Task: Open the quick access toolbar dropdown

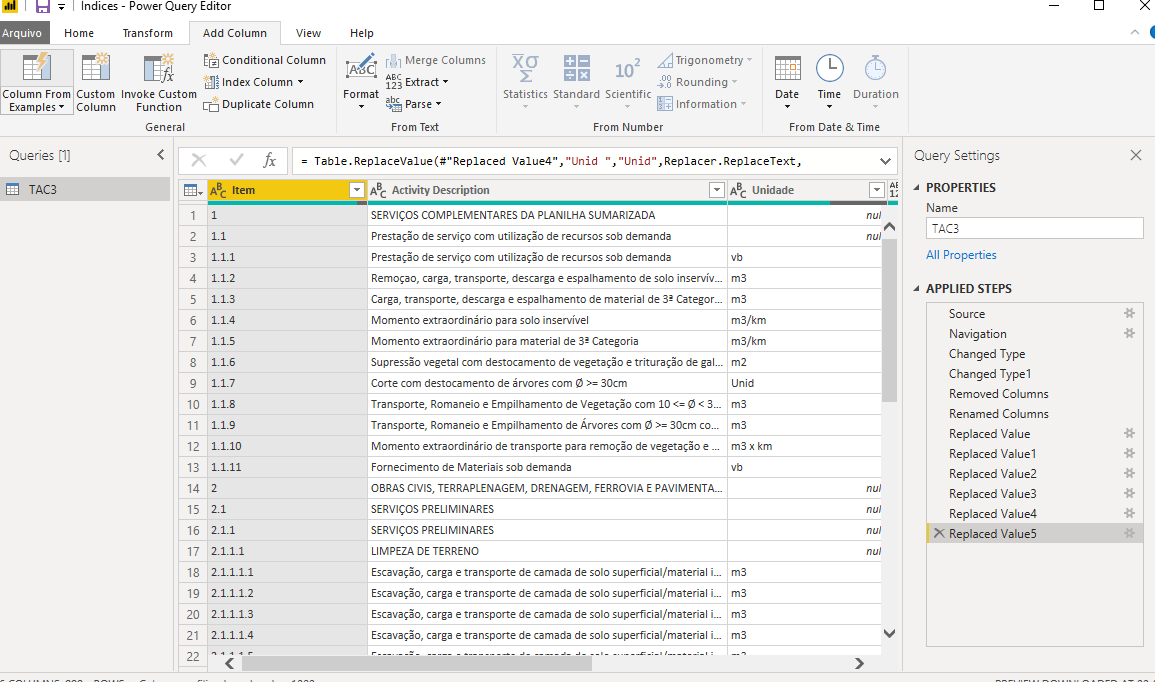Action: [62, 7]
